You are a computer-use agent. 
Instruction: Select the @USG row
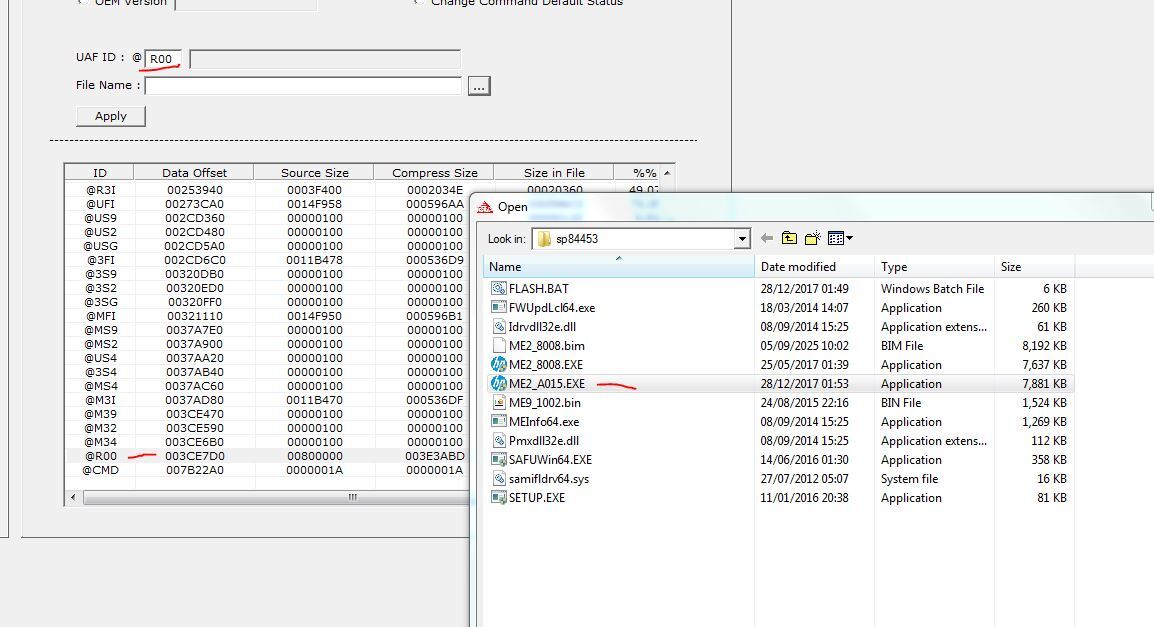coord(268,246)
